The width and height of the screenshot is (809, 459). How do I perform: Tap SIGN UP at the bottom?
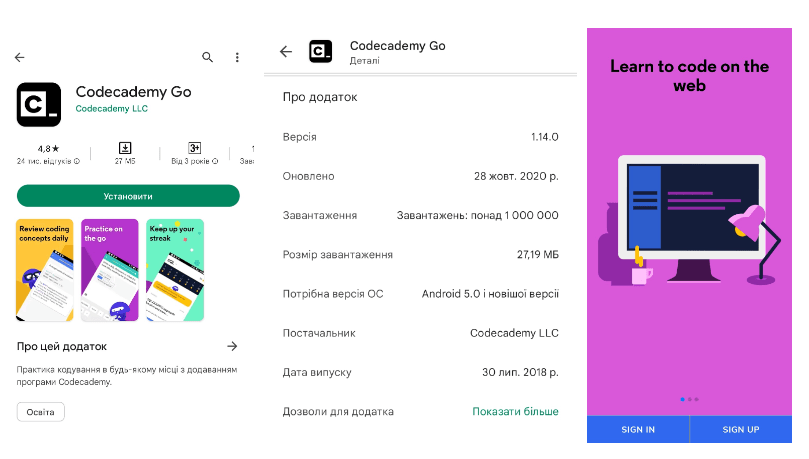[x=741, y=430]
